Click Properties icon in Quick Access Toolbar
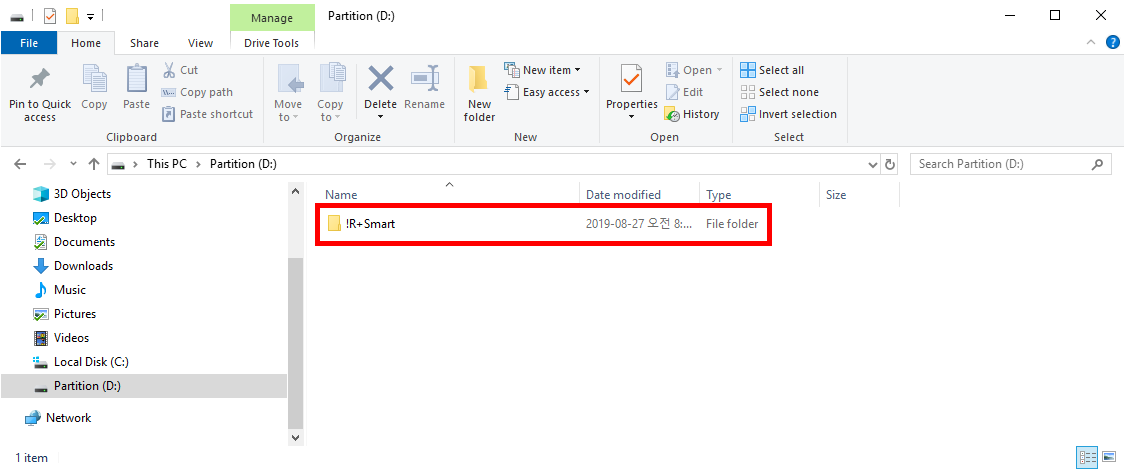The image size is (1125, 470). [50, 15]
